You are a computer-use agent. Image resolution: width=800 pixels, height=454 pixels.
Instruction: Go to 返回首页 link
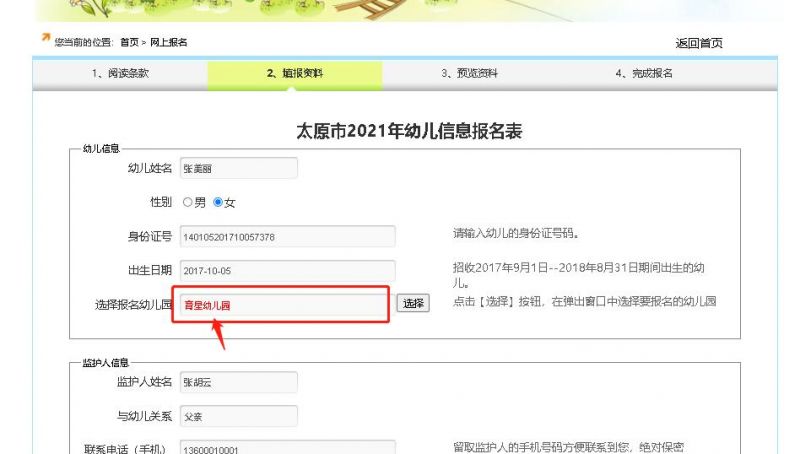699,43
